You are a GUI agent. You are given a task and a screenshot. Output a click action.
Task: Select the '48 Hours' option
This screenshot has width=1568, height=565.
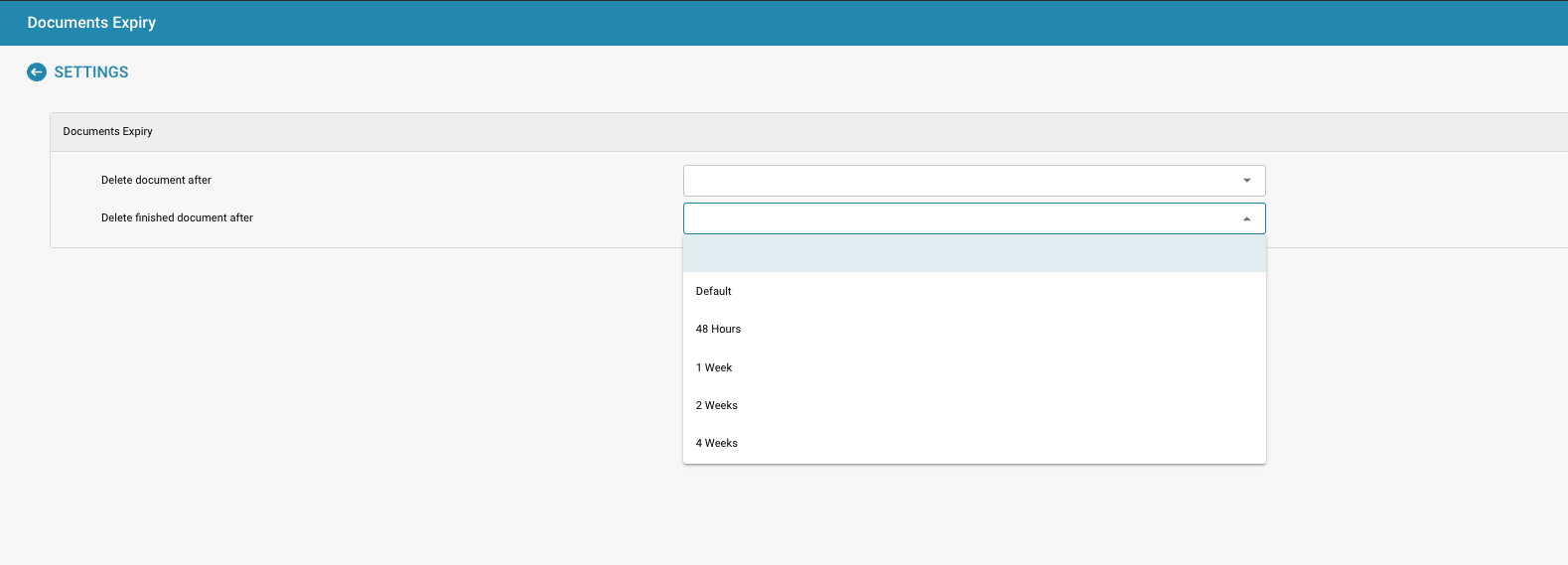tap(718, 329)
